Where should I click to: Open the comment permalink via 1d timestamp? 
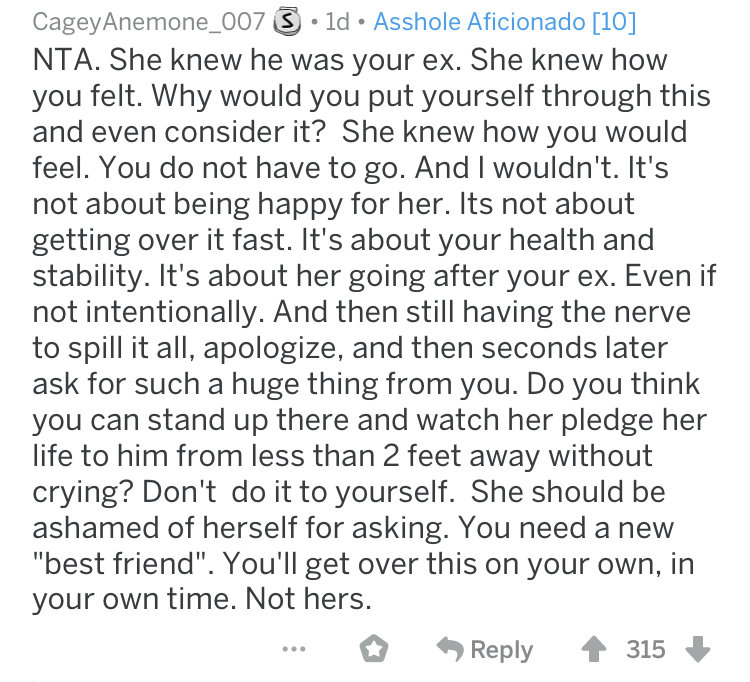pyautogui.click(x=337, y=22)
